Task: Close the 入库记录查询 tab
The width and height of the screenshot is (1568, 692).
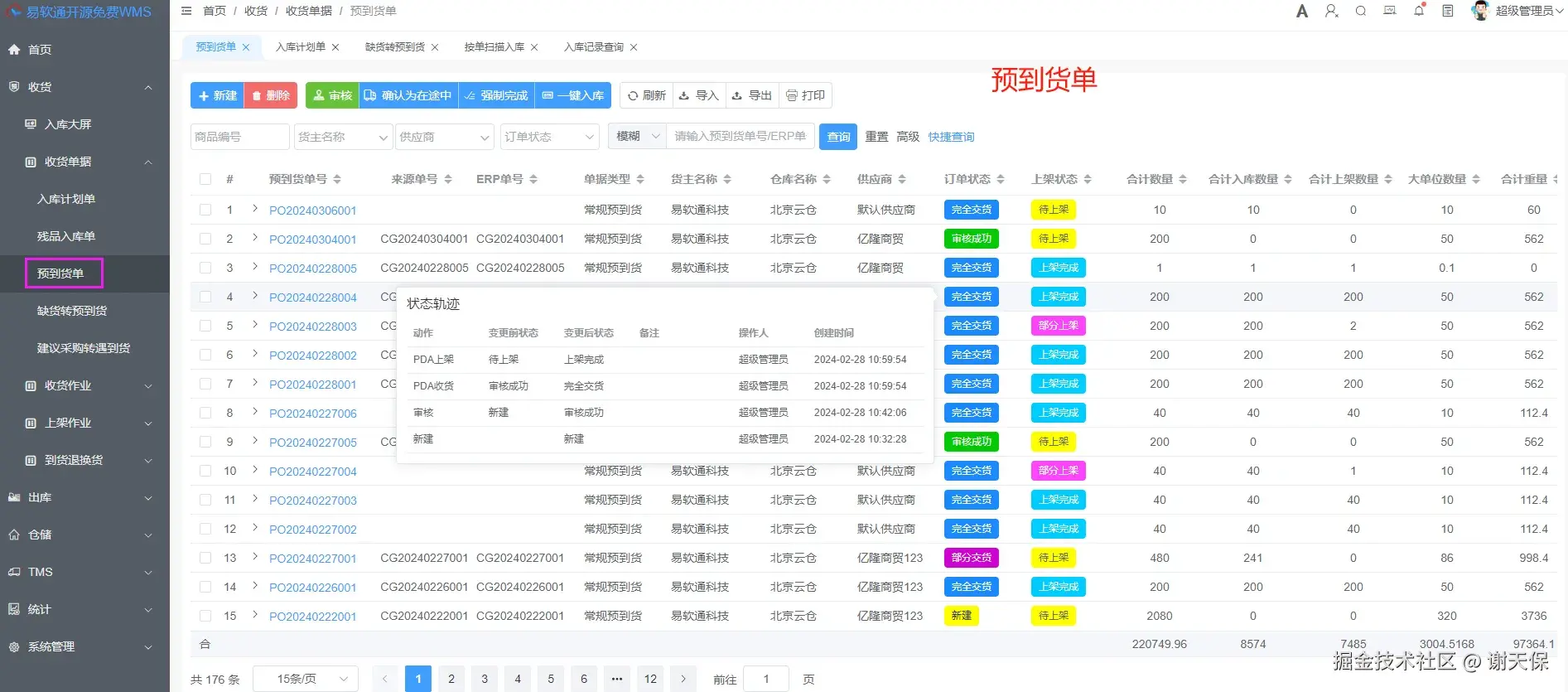Action: pos(634,47)
